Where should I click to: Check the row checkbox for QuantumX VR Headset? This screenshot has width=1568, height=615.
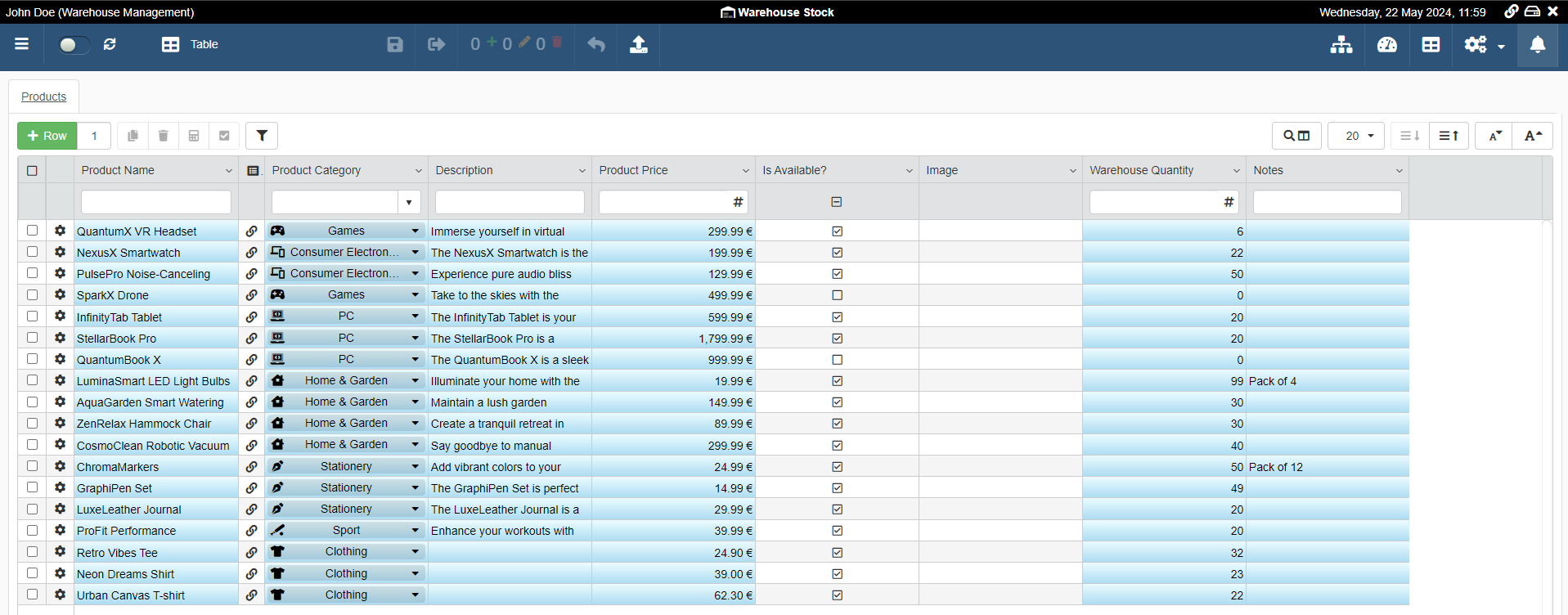point(32,231)
